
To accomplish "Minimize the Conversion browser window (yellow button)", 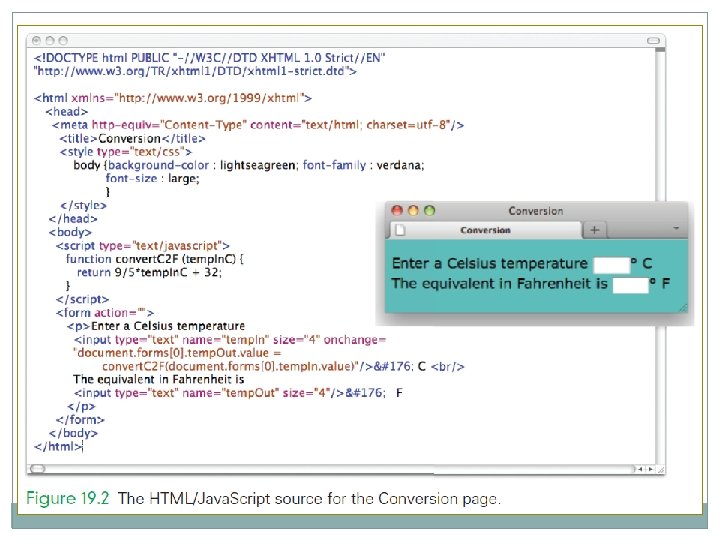I will (413, 210).
